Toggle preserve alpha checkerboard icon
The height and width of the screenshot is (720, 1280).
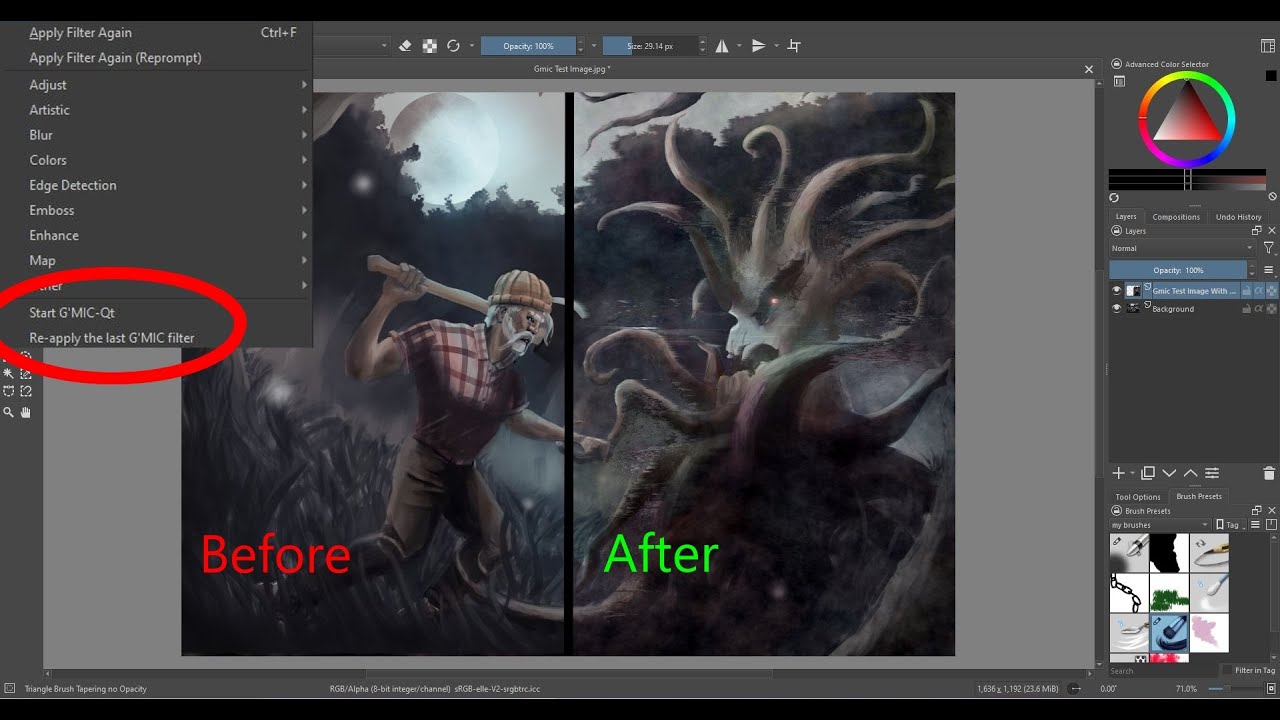pyautogui.click(x=429, y=46)
